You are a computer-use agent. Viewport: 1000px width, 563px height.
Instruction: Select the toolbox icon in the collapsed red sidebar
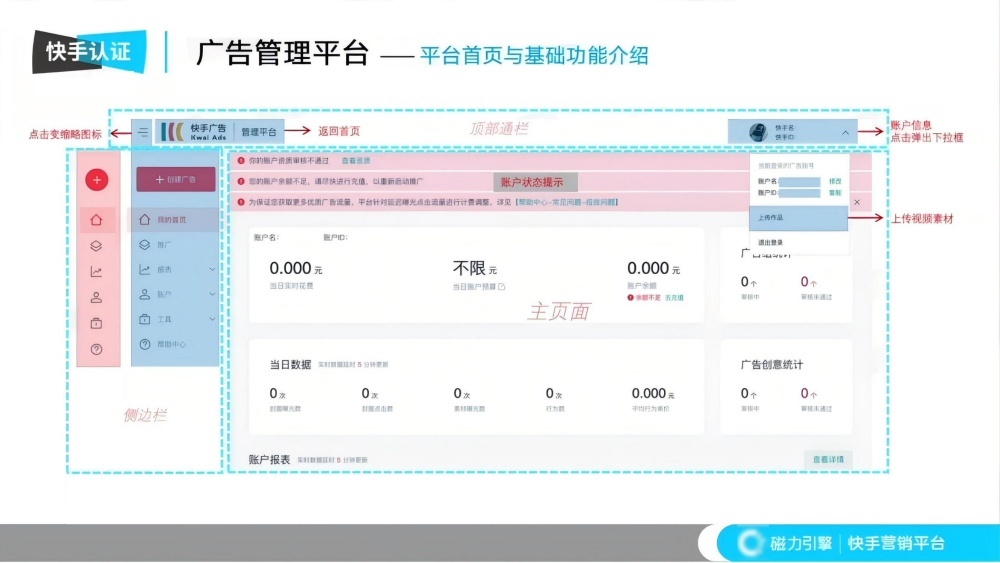click(96, 323)
